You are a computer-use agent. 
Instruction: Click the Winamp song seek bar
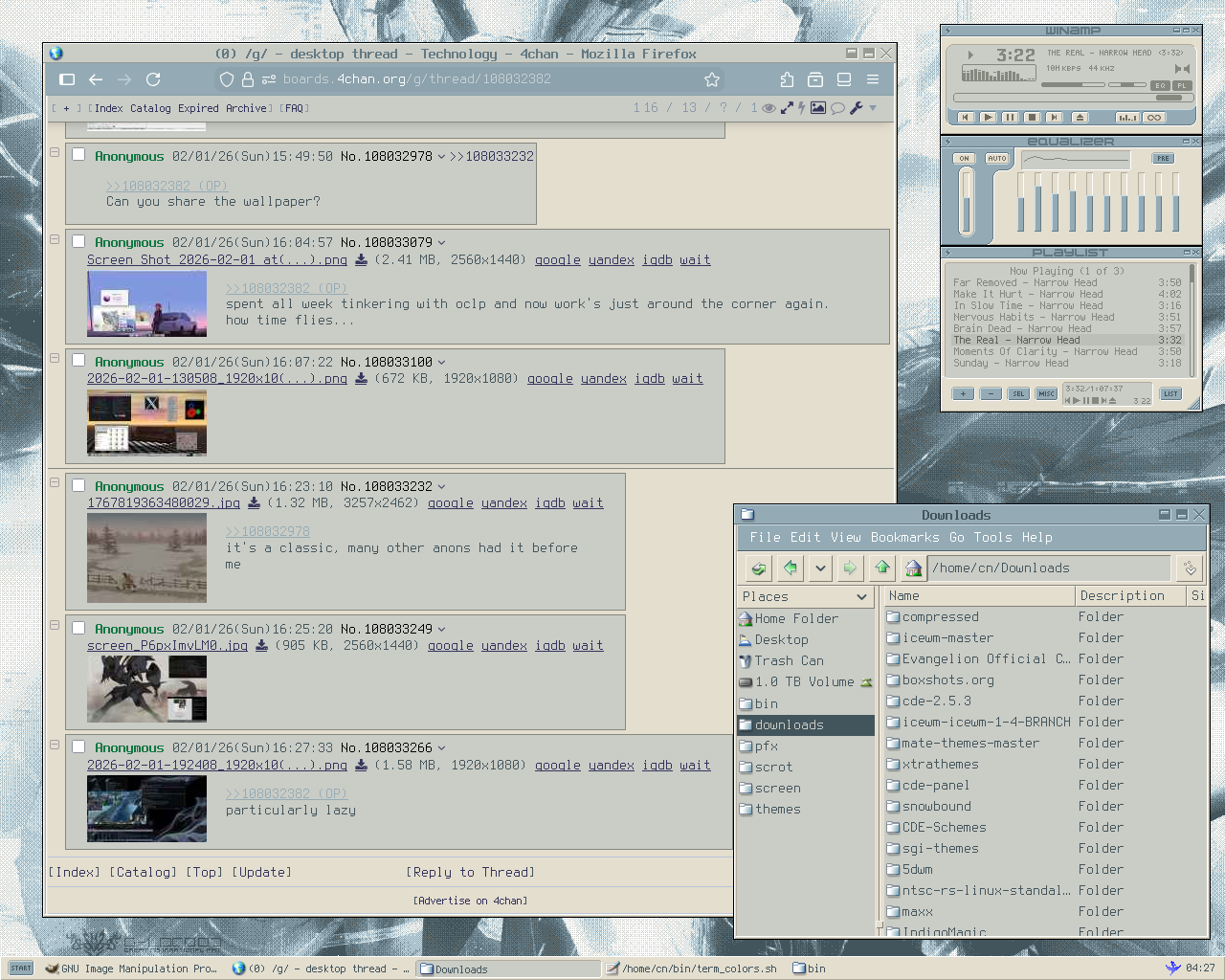point(1072,99)
